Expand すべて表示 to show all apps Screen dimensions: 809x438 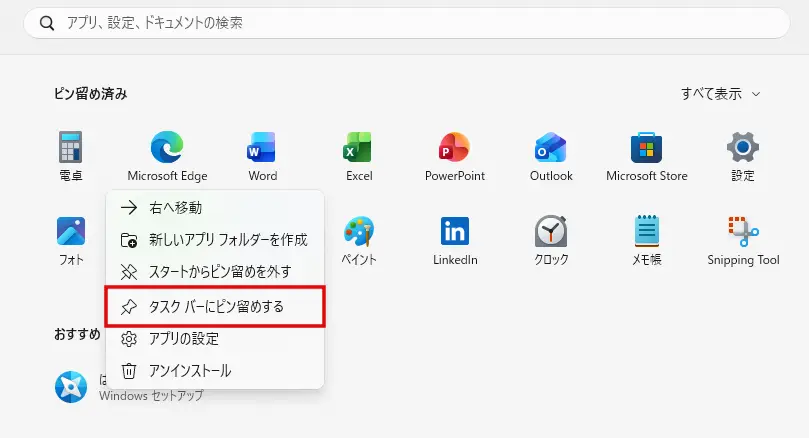click(x=720, y=94)
